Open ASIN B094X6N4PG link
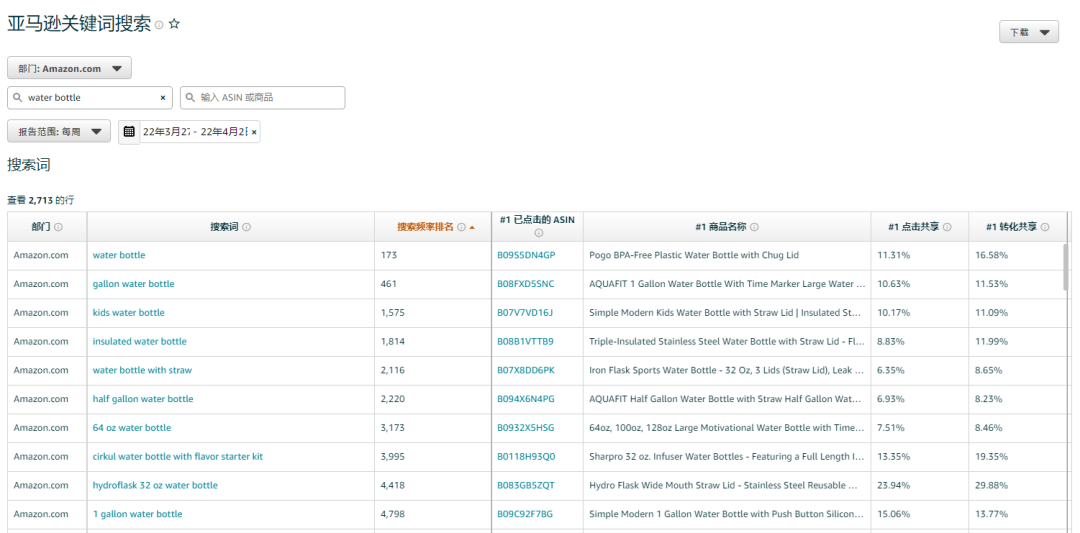 pyautogui.click(x=526, y=399)
